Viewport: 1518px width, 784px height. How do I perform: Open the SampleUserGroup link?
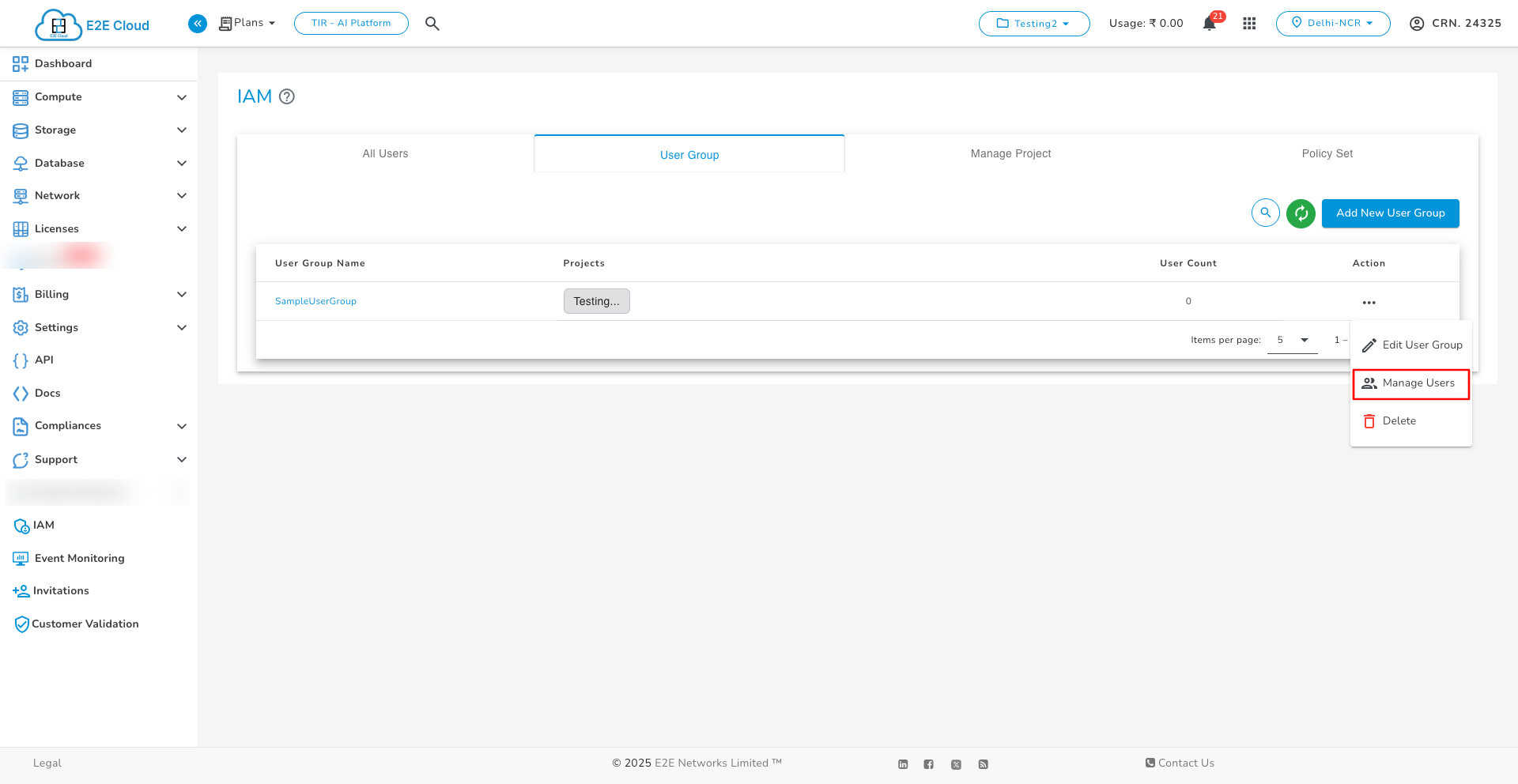(315, 302)
